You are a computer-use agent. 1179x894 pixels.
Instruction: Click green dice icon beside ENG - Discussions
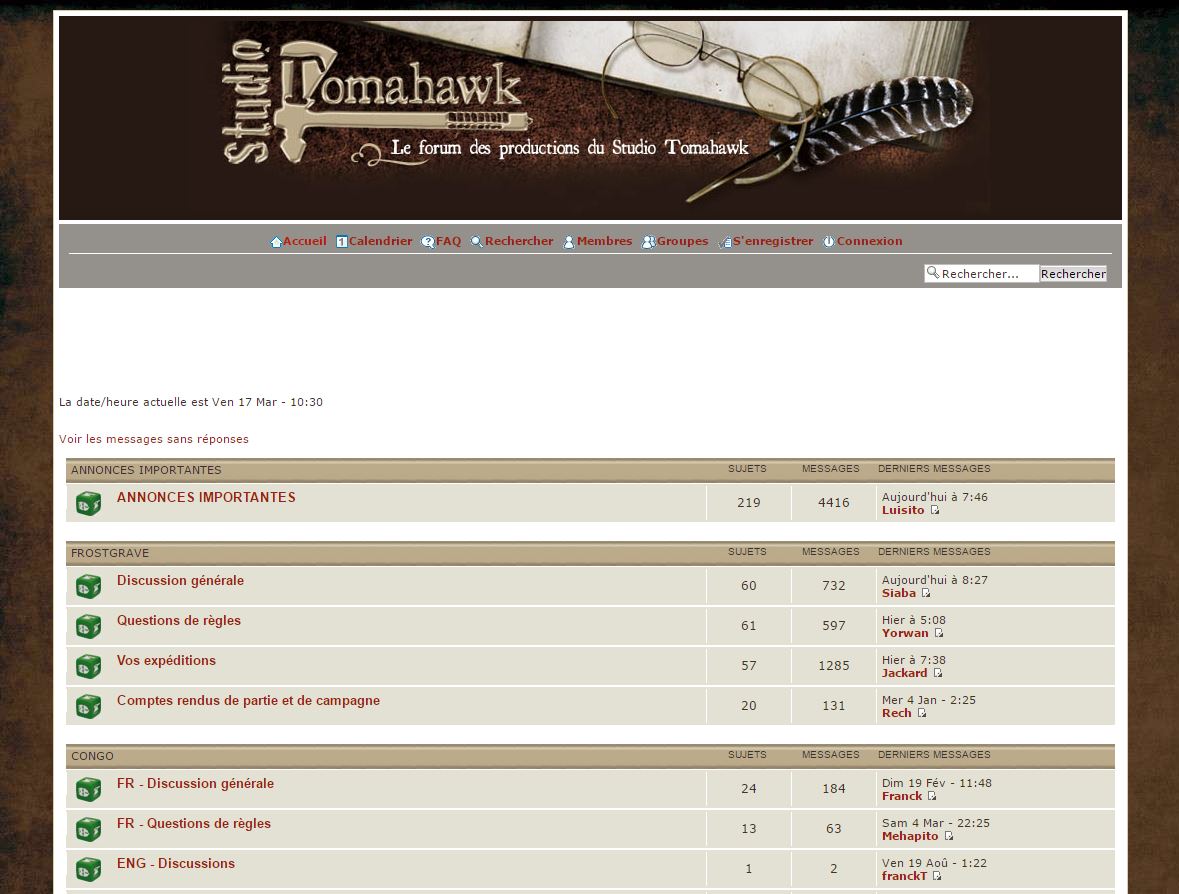coord(89,869)
